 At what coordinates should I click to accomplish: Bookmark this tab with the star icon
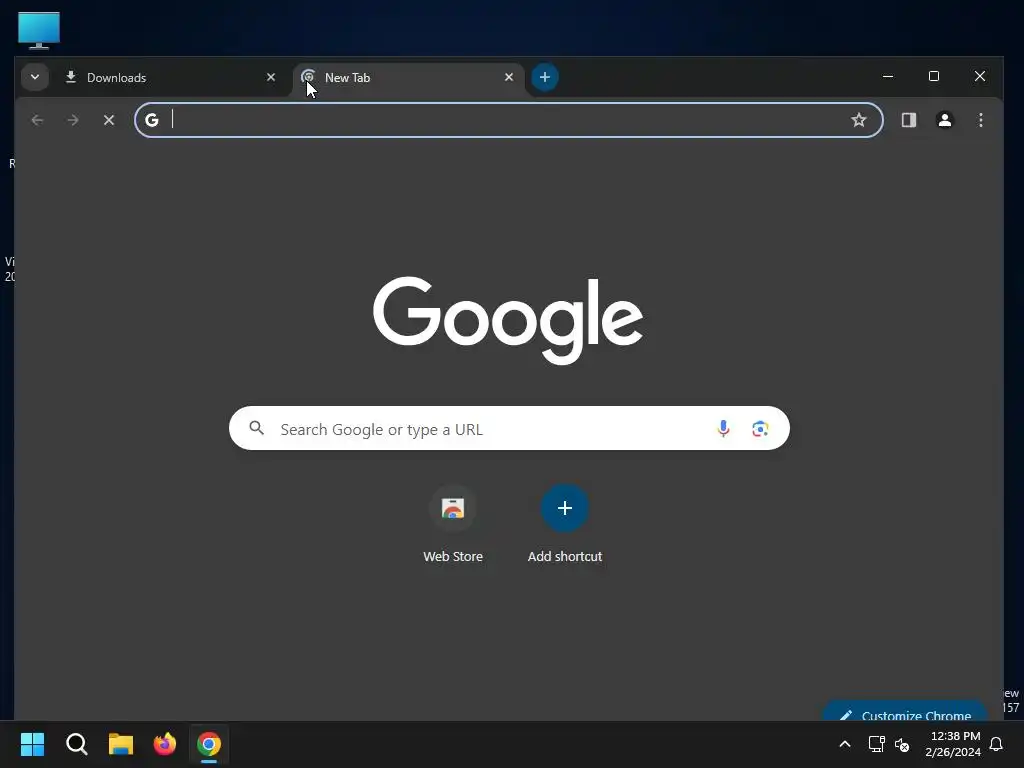click(859, 120)
